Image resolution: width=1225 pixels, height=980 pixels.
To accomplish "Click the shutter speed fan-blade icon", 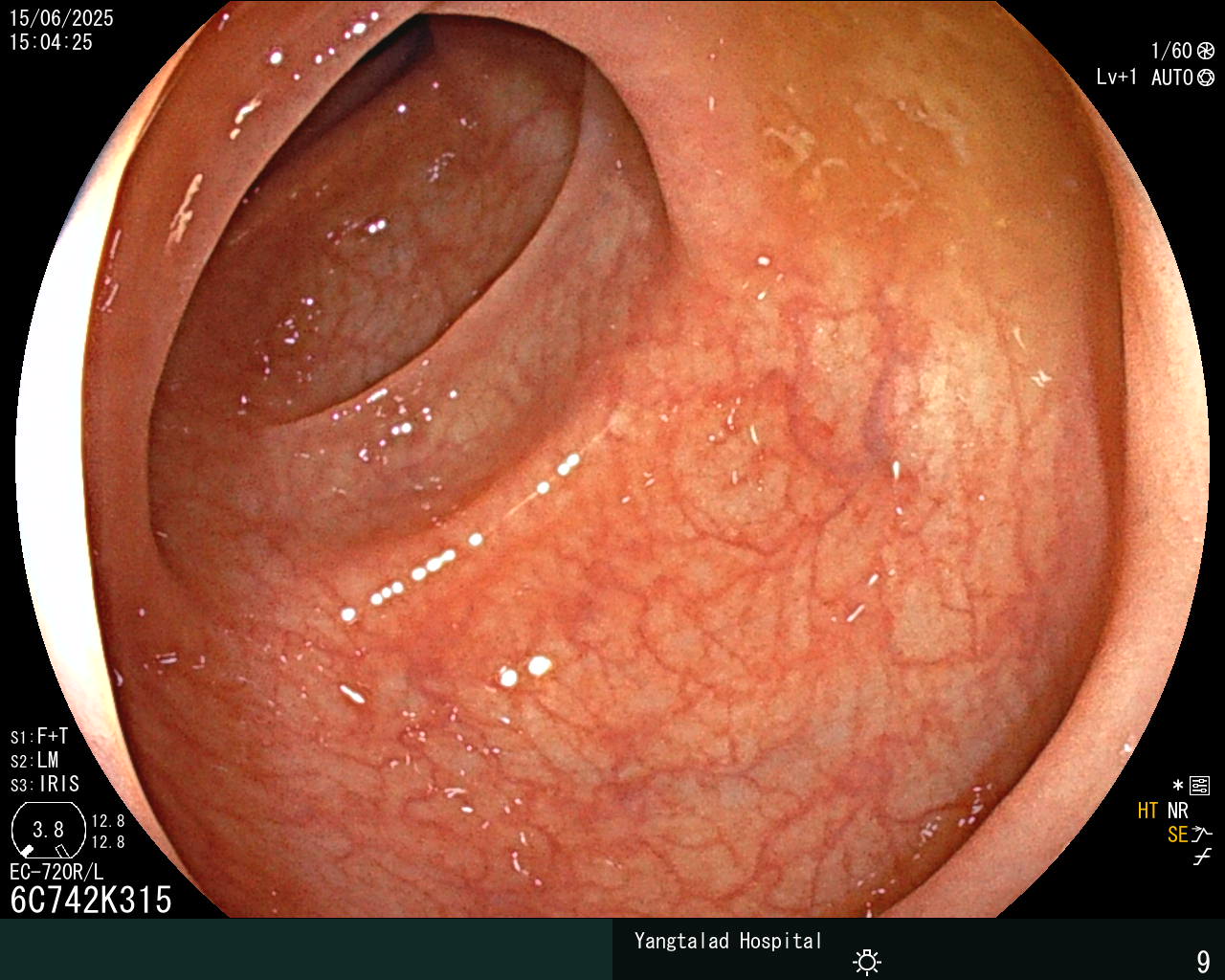I will 1206,52.
